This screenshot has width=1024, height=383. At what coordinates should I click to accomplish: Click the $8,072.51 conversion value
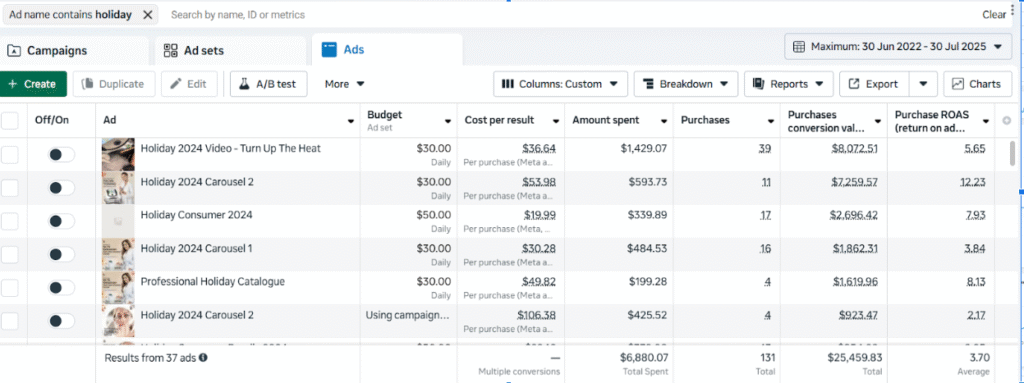[x=854, y=148]
